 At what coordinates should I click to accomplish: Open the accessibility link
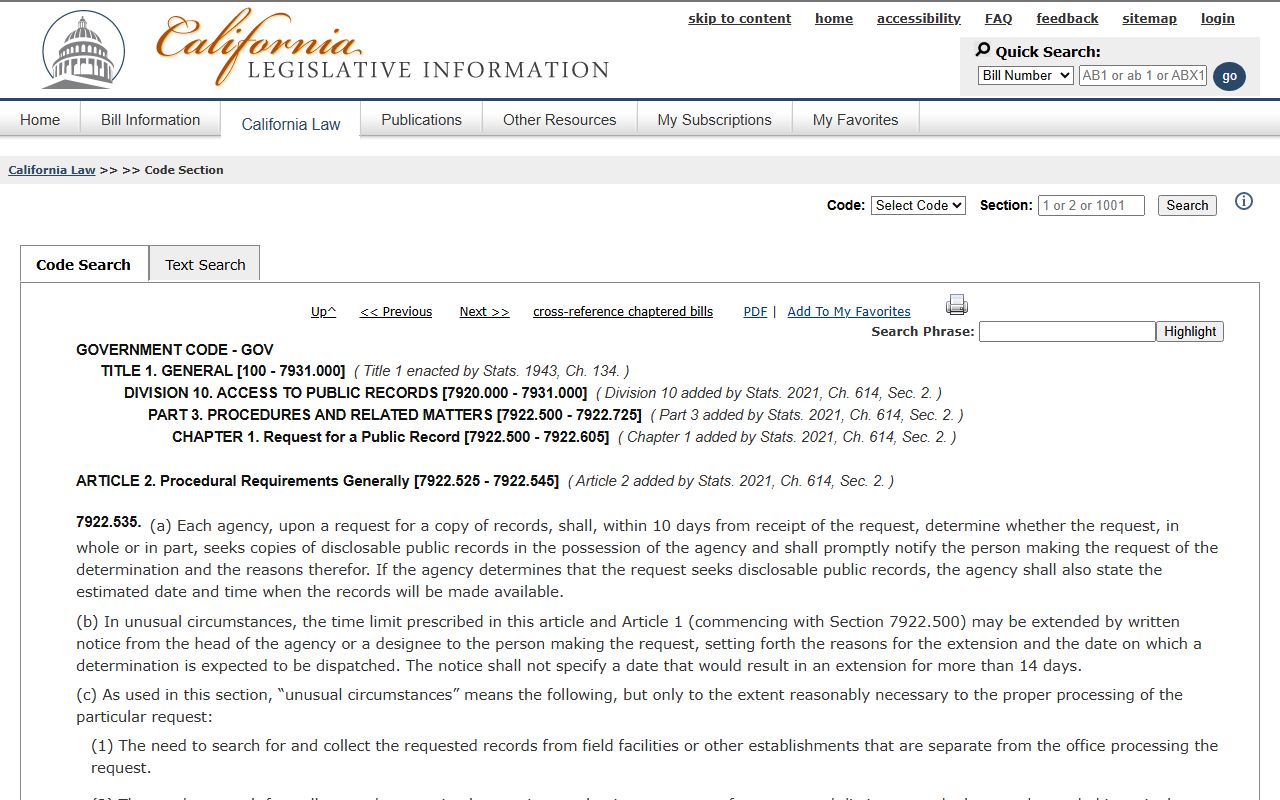(x=919, y=18)
